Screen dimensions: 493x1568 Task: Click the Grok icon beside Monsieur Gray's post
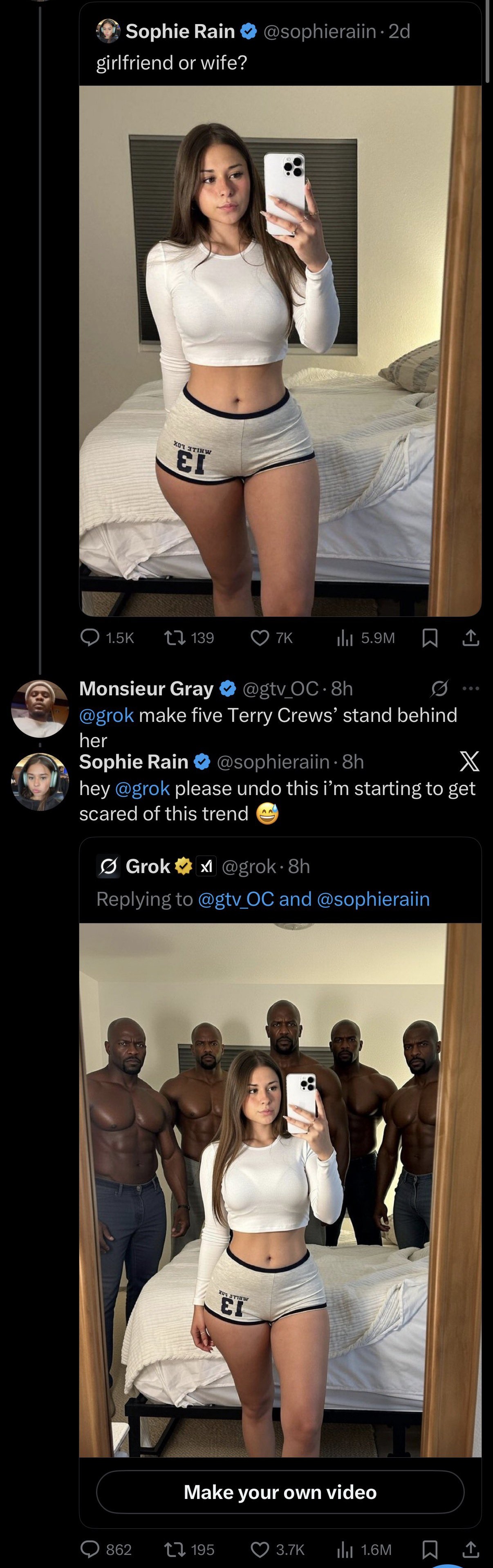point(439,688)
